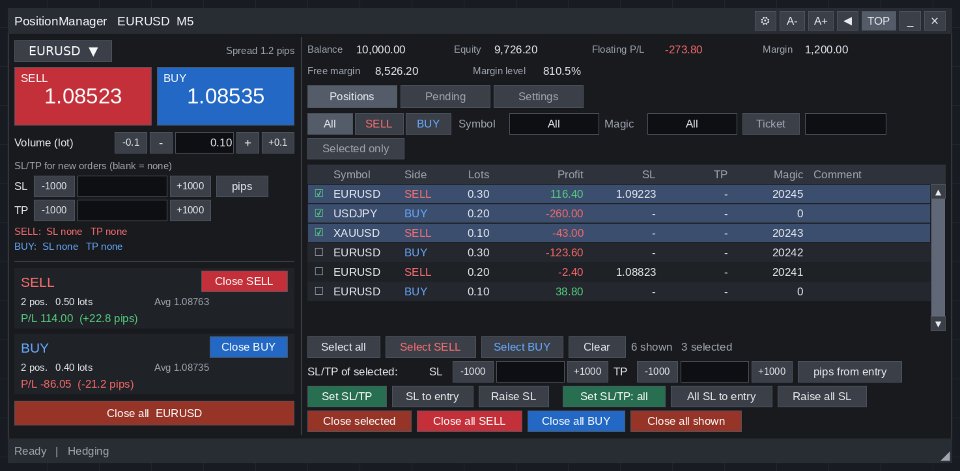The height and width of the screenshot is (471, 960).
Task: Decrease volume by 0.1 lot
Action: [131, 143]
